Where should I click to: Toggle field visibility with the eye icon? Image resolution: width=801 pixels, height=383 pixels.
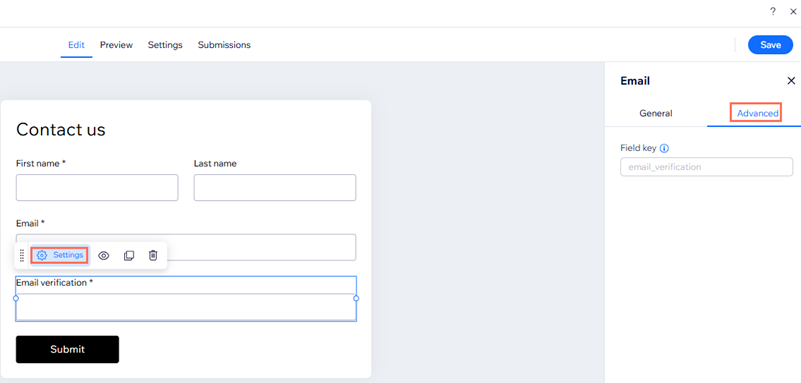coord(104,255)
